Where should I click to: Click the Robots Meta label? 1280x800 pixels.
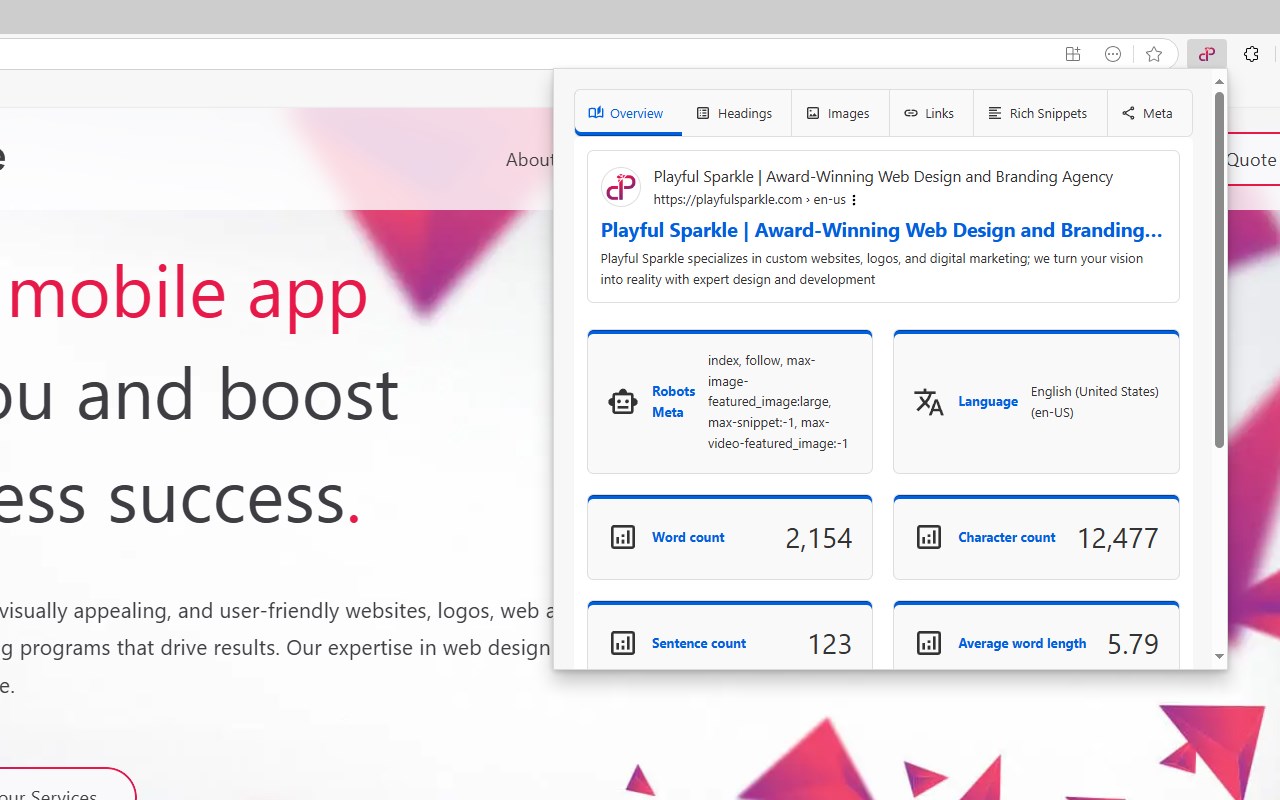673,401
